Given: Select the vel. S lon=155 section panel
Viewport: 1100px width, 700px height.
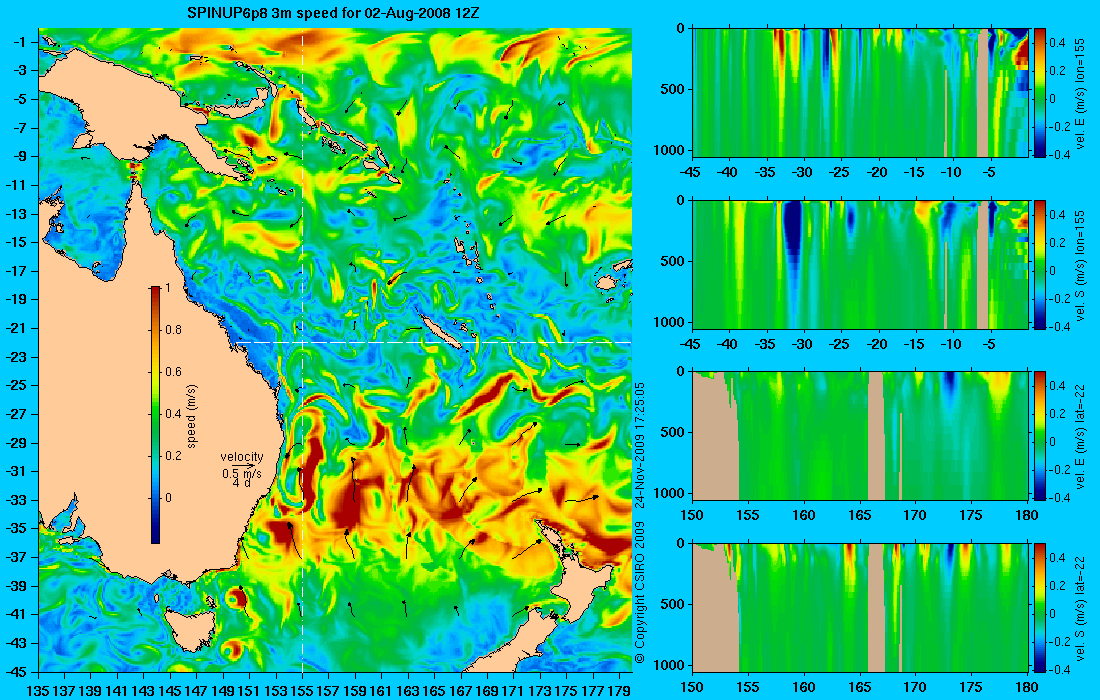Looking at the screenshot, I should tap(860, 264).
